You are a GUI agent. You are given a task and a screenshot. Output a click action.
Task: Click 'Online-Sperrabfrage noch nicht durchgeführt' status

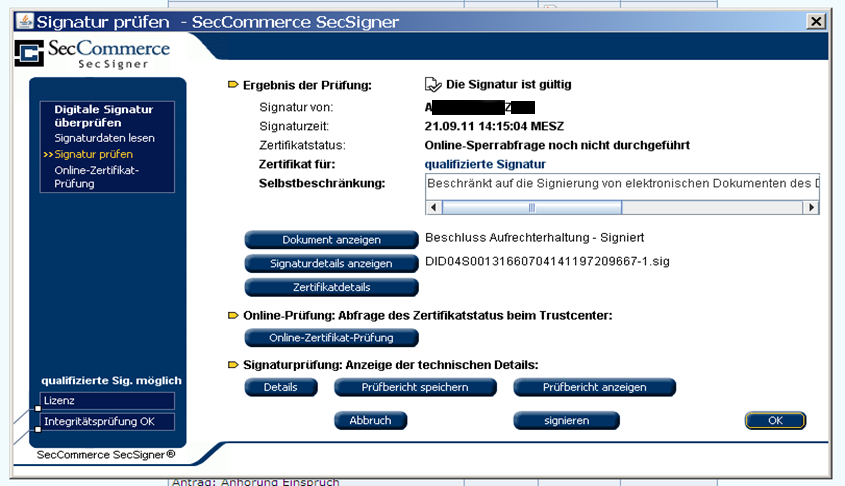click(x=557, y=145)
